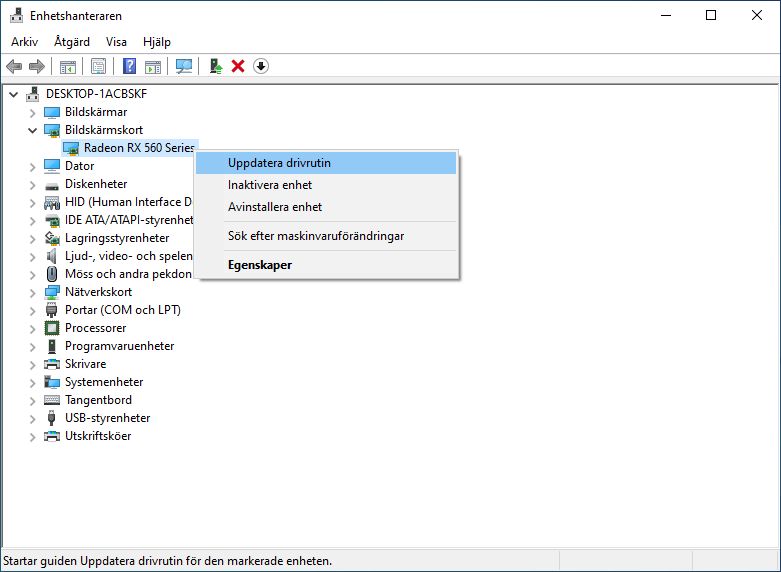Viewport: 781px width, 572px height.
Task: Click the red X uninstall device icon
Action: [x=238, y=66]
